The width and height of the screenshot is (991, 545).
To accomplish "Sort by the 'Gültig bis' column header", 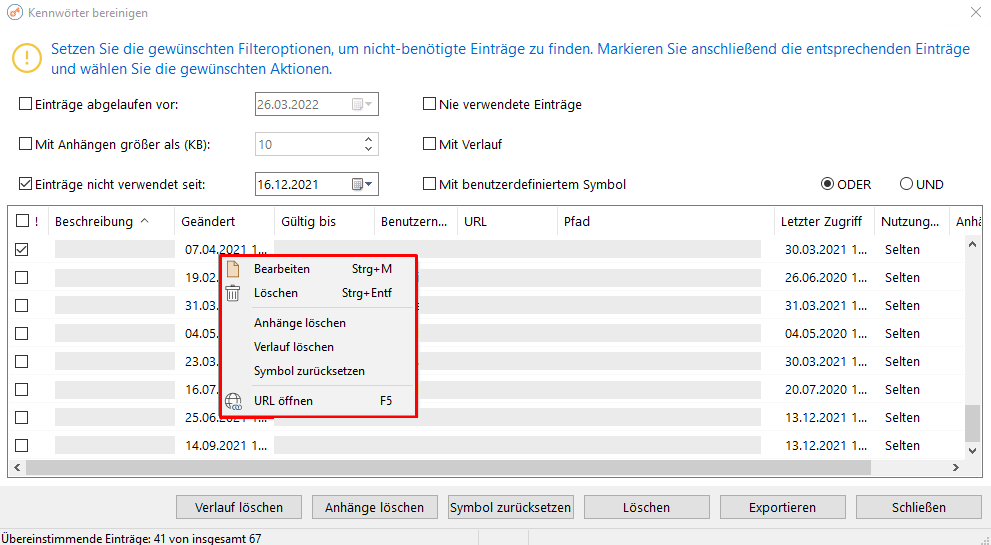I will [324, 221].
